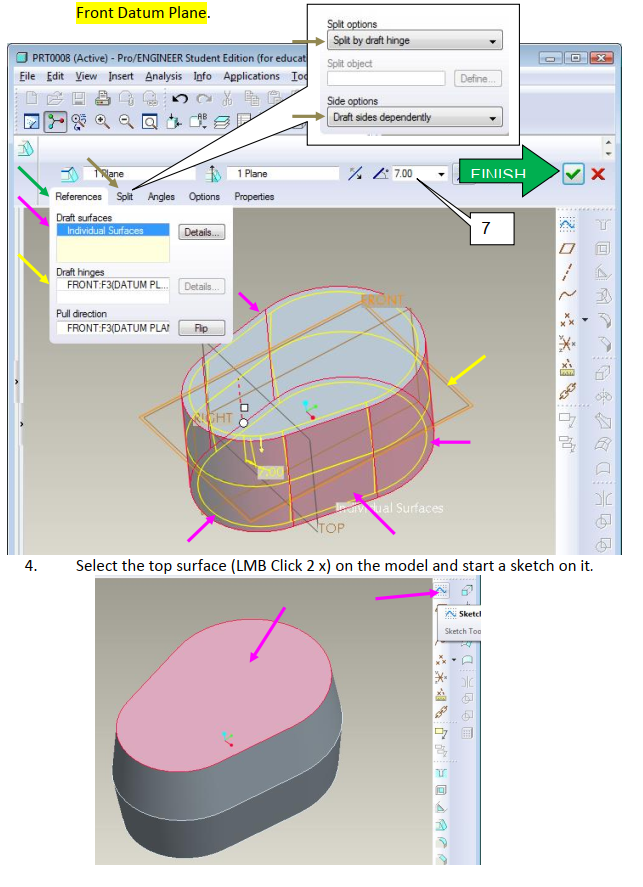Click the Datum Coordinate System icon
The height and width of the screenshot is (887, 643).
point(568,343)
